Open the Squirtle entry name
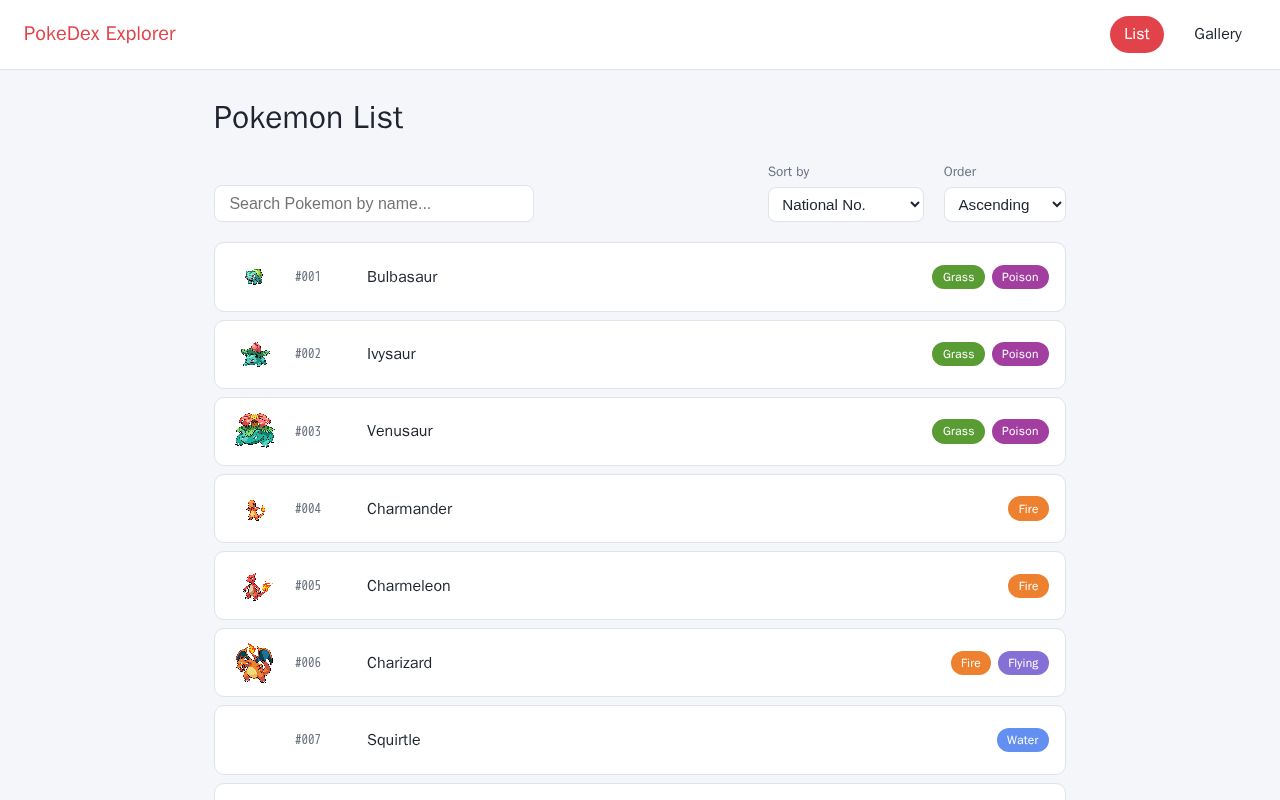 [394, 740]
